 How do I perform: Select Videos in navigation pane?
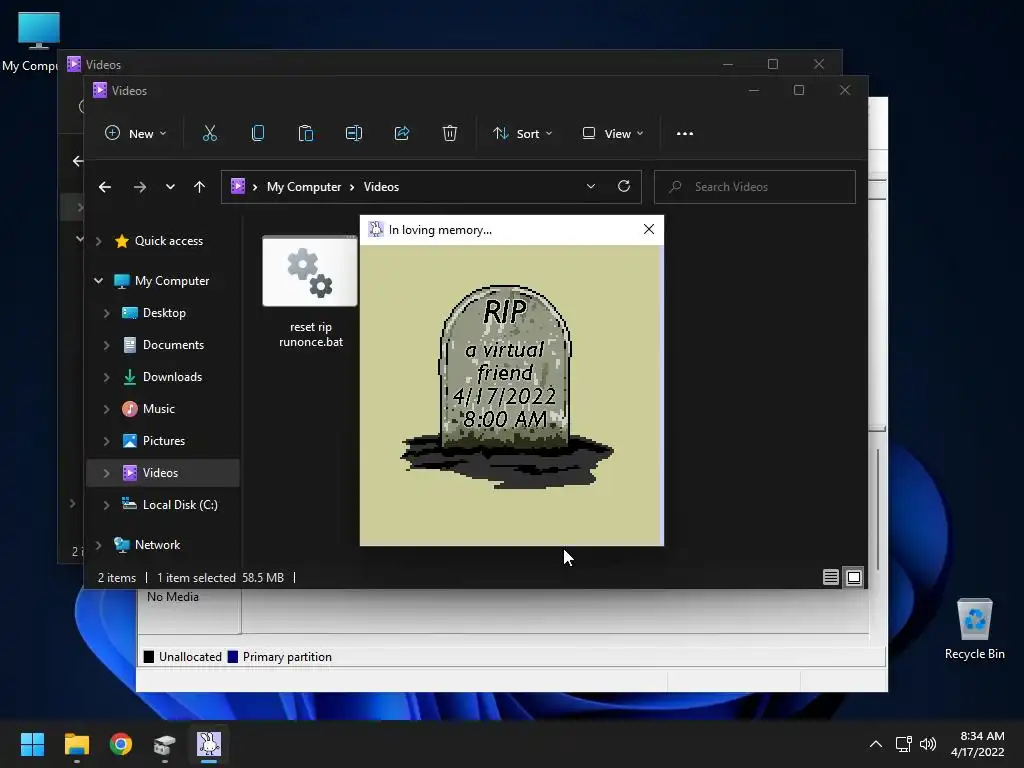tap(163, 473)
